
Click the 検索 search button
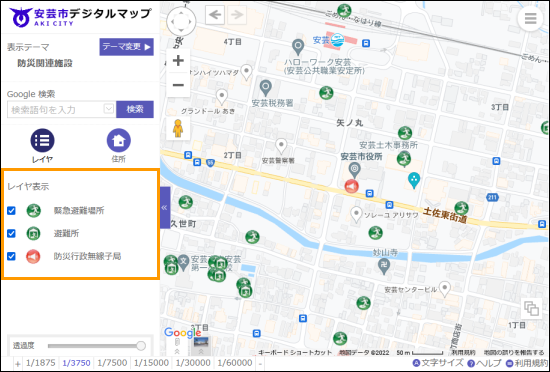pyautogui.click(x=135, y=109)
